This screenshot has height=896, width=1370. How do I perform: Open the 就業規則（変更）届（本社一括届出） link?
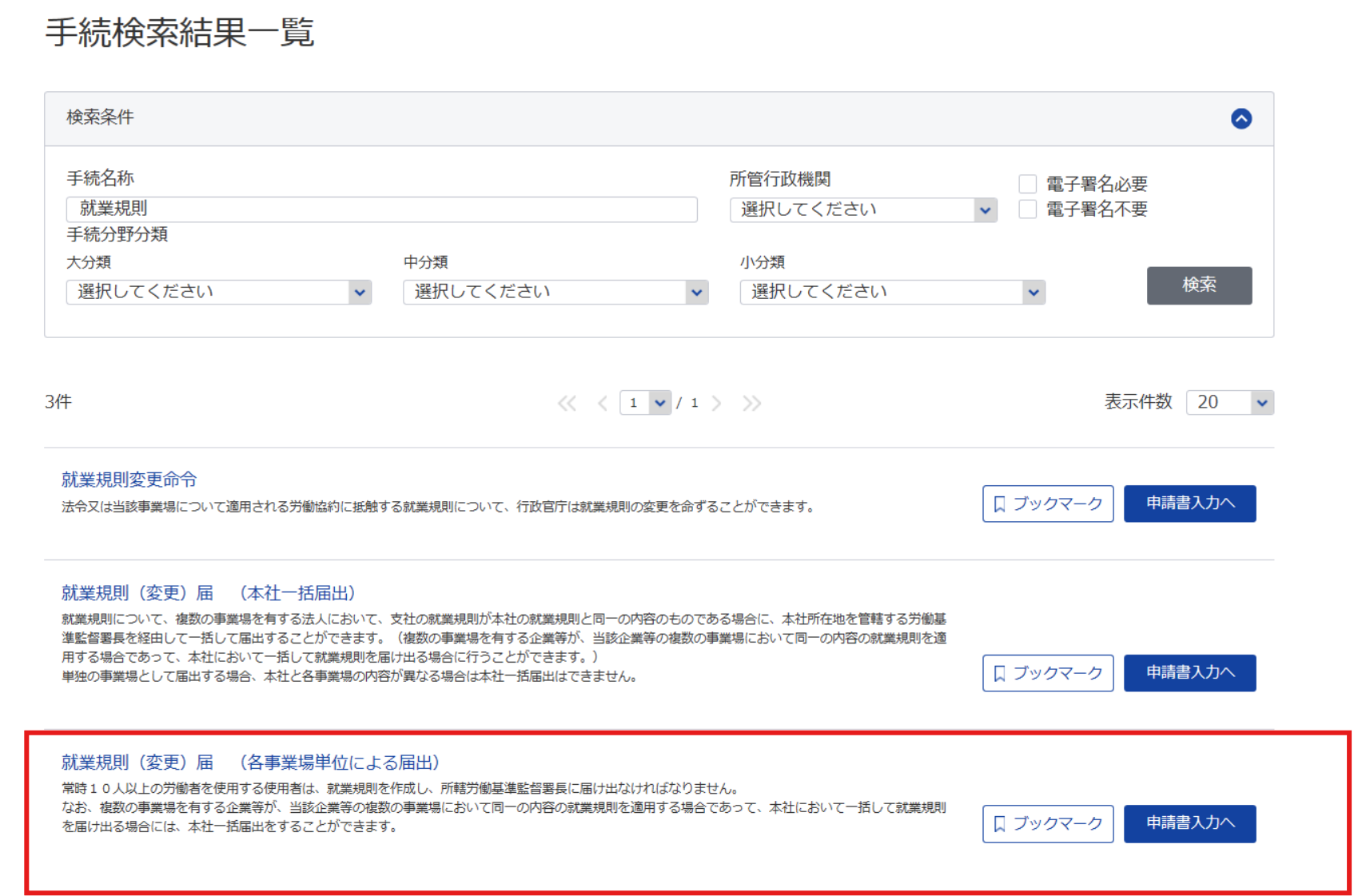click(209, 593)
